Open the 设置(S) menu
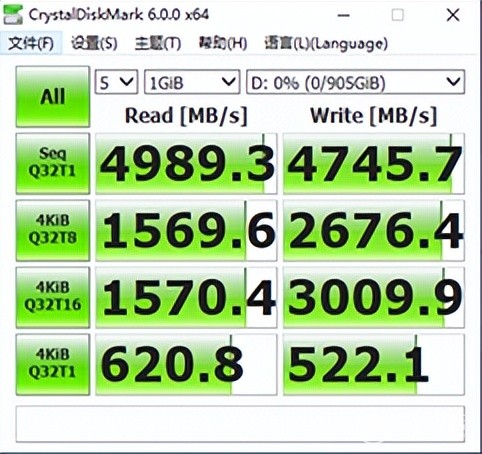482x454 pixels. click(x=94, y=43)
